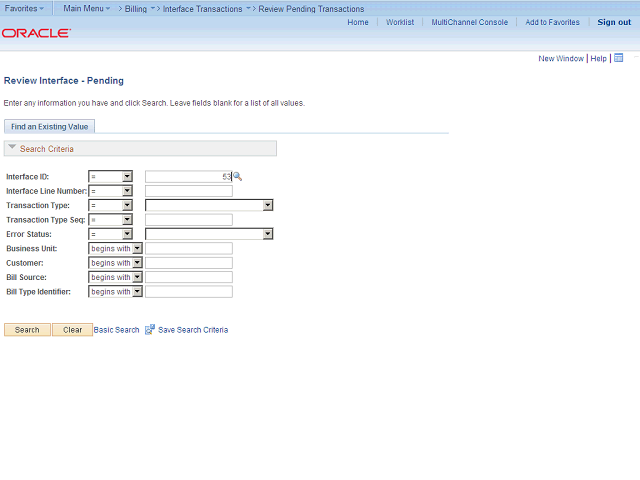Open the Bill Type Identifier operator dropdown
This screenshot has width=640, height=480.
click(x=116, y=291)
